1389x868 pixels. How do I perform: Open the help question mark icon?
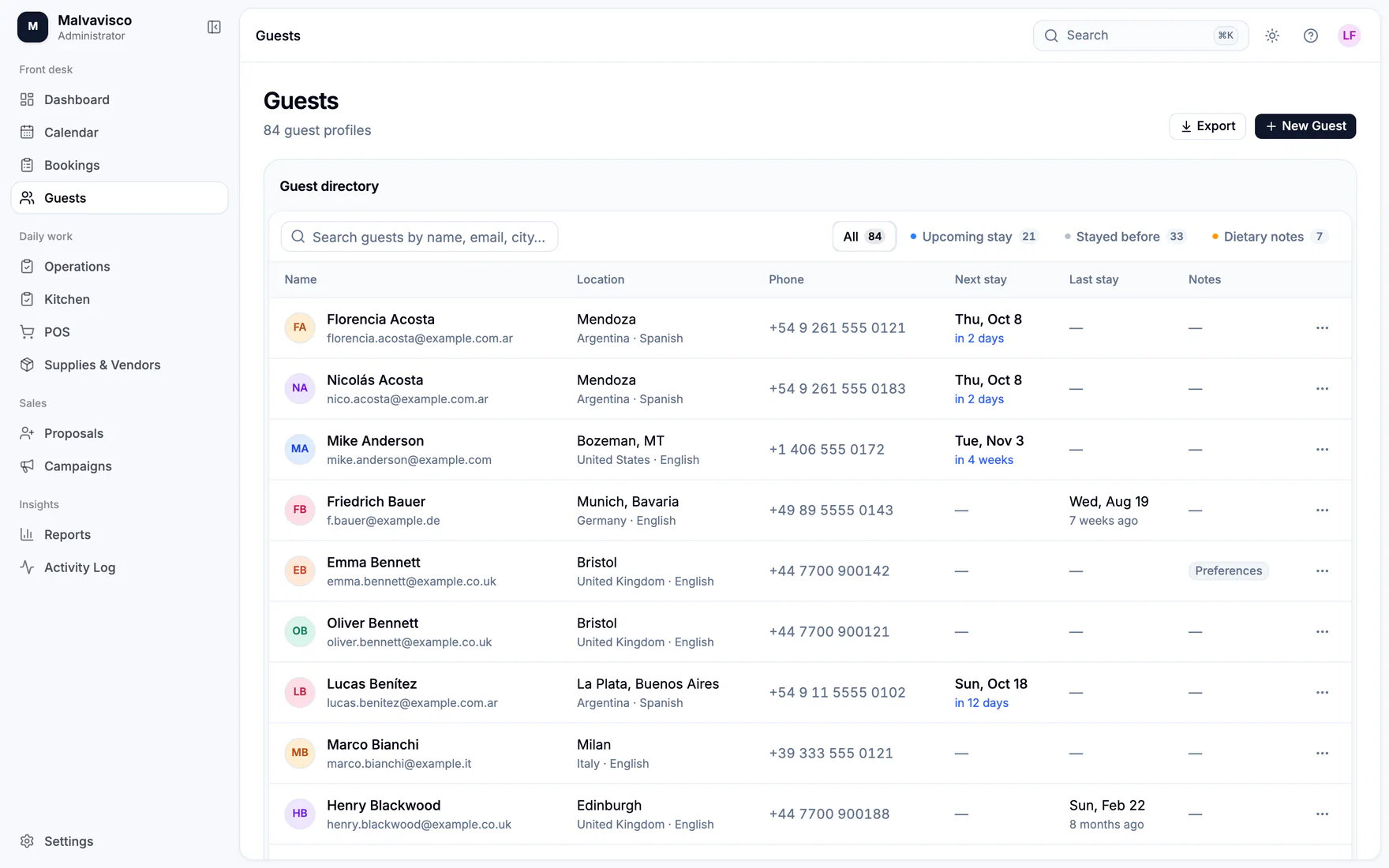1311,36
